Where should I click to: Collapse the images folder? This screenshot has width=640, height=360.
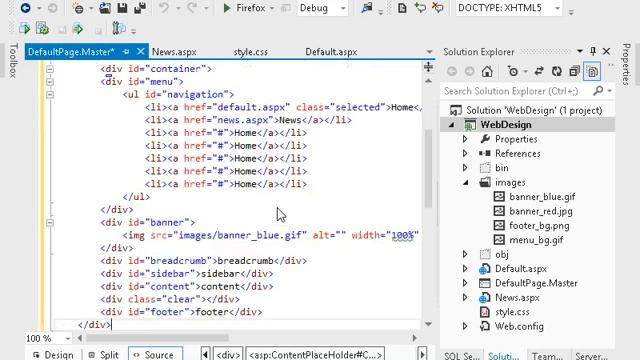465,182
